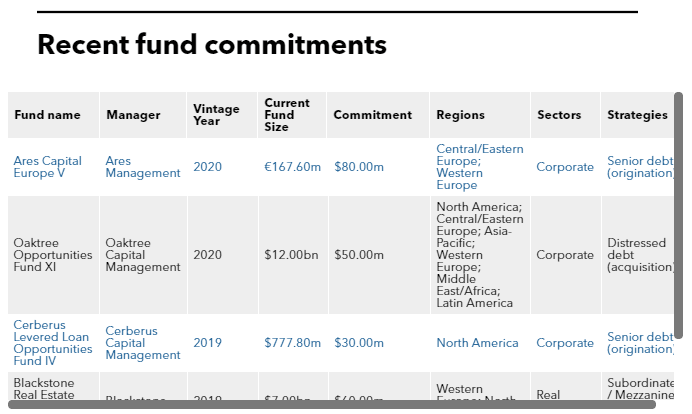Image resolution: width=692 pixels, height=414 pixels.
Task: Click the Fund name column header
Action: [53, 115]
